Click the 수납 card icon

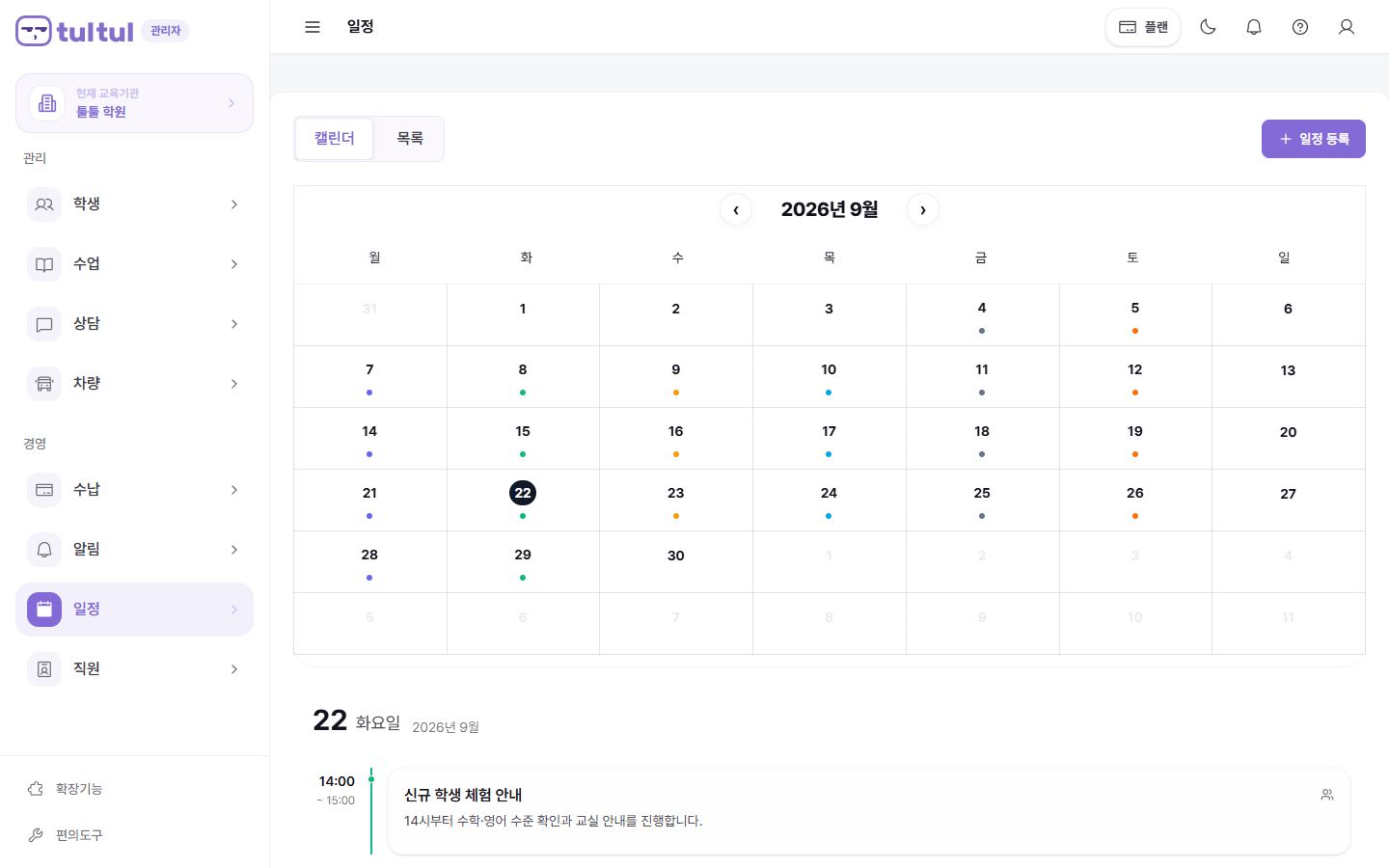point(44,490)
